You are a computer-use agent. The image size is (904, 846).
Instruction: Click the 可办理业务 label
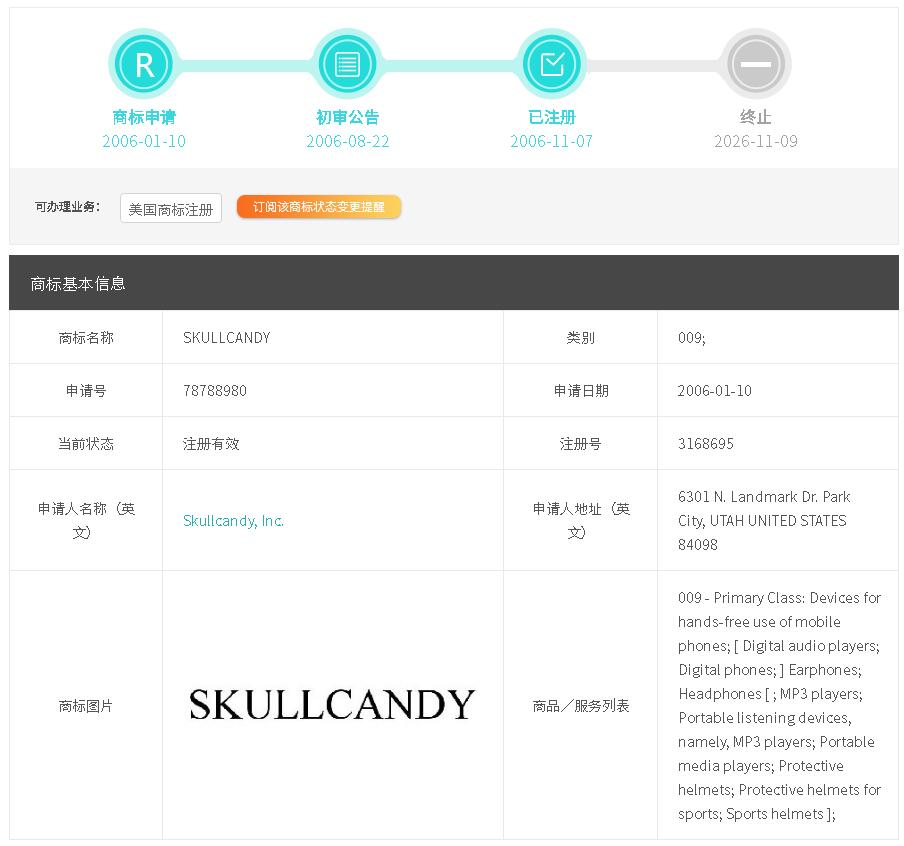click(x=67, y=207)
